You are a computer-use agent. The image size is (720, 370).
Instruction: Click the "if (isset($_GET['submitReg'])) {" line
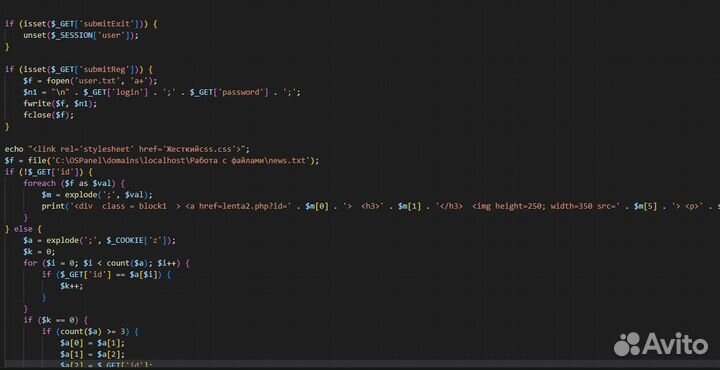point(79,69)
